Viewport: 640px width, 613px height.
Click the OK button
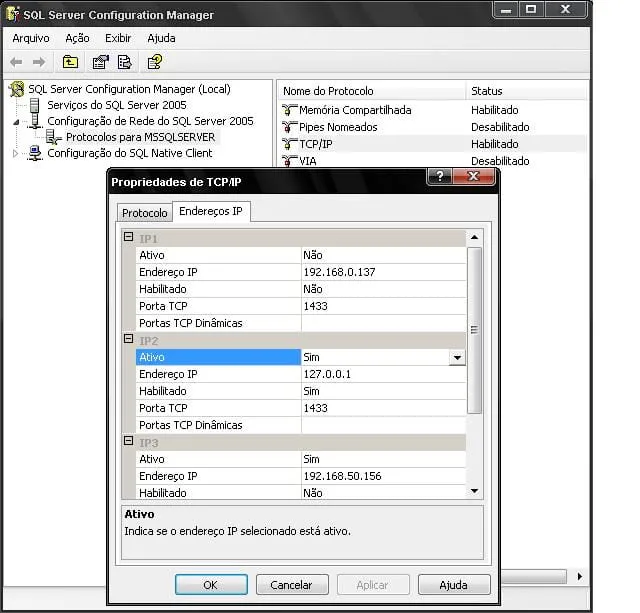pos(210,584)
